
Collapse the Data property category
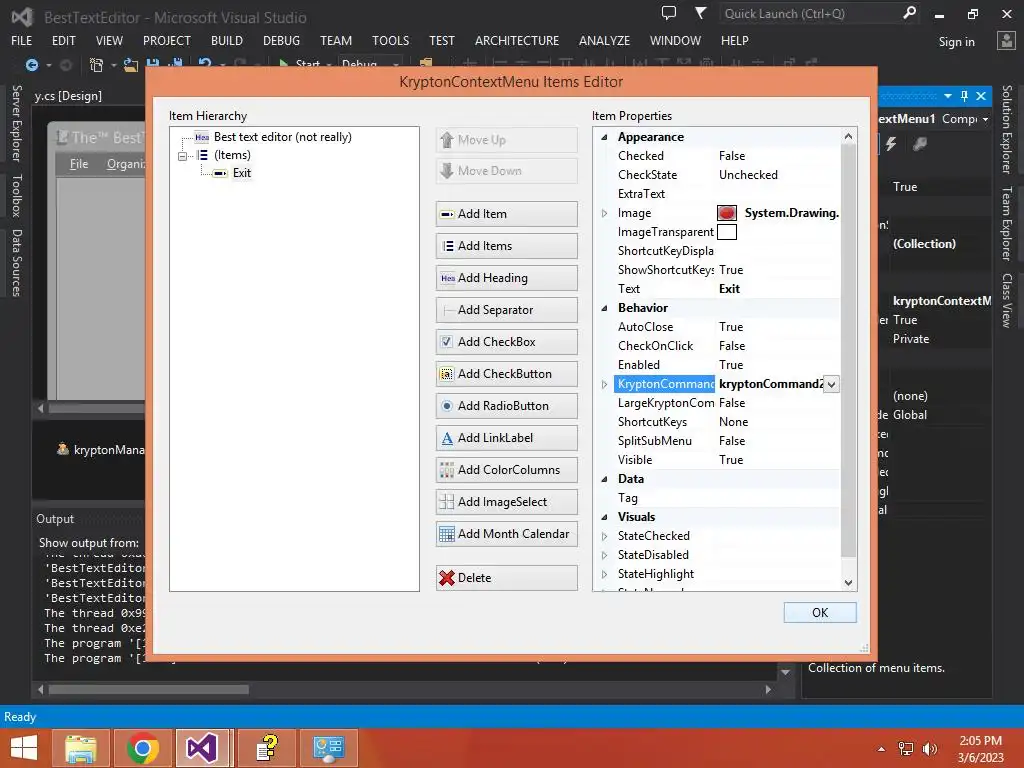pyautogui.click(x=604, y=479)
